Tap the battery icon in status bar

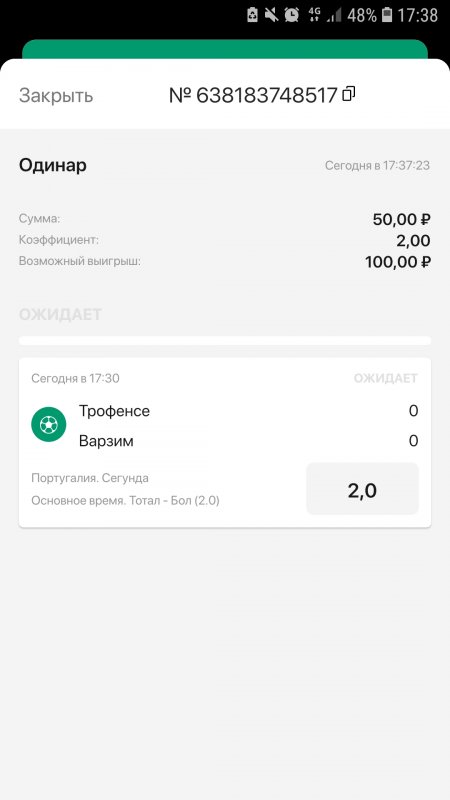387,15
